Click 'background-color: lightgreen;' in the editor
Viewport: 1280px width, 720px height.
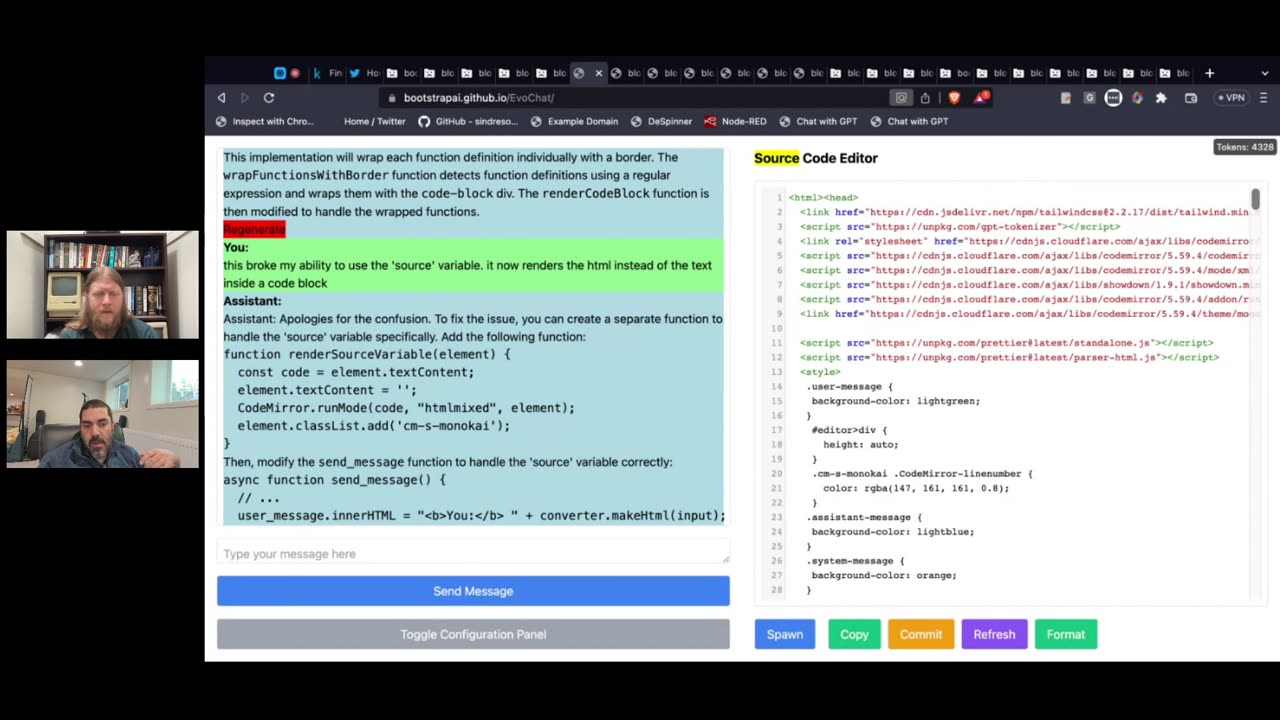pos(896,401)
